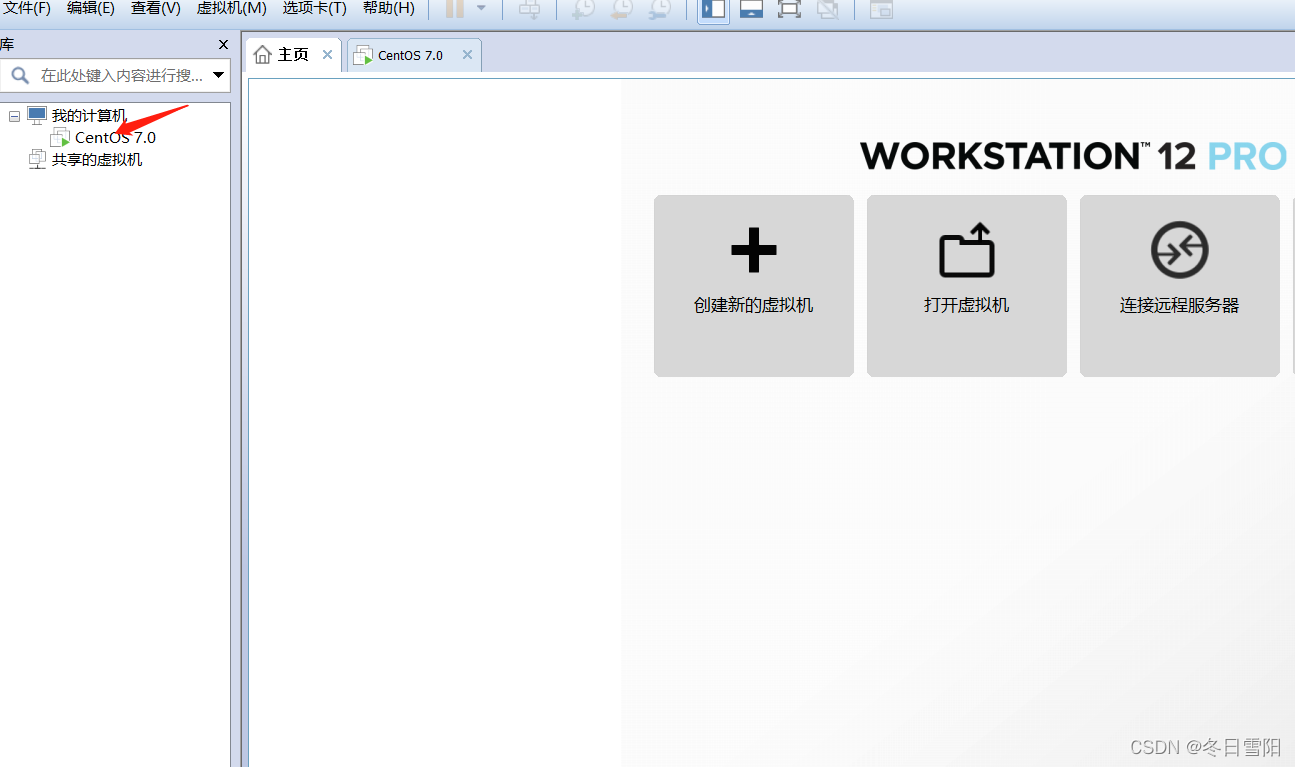The image size is (1295, 767).
Task: Click the CentOS 7.0 running VM icon in tree
Action: 60,138
